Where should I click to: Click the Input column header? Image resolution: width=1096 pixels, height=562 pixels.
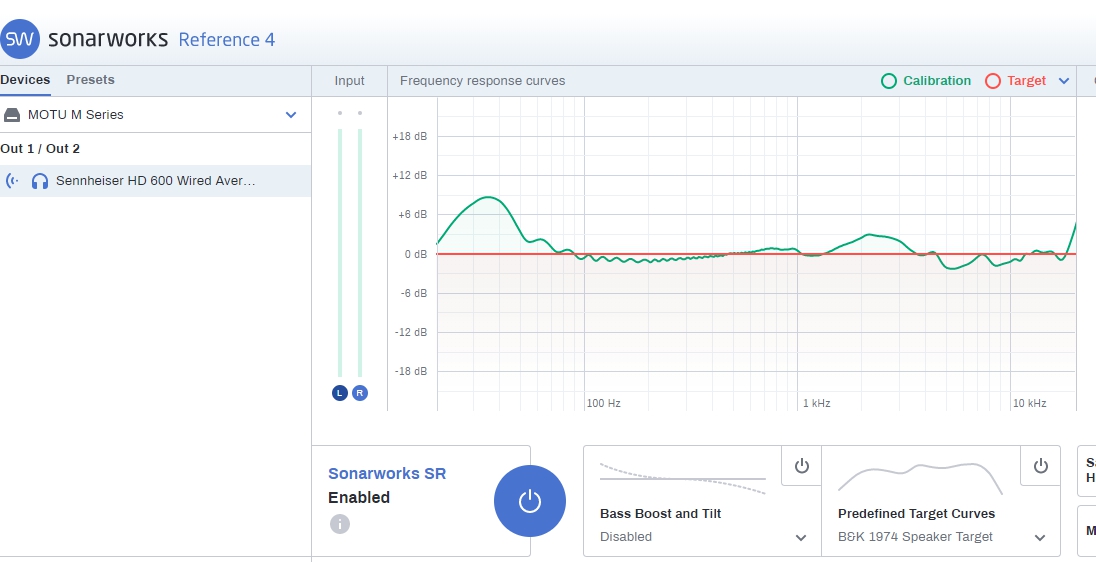349,81
